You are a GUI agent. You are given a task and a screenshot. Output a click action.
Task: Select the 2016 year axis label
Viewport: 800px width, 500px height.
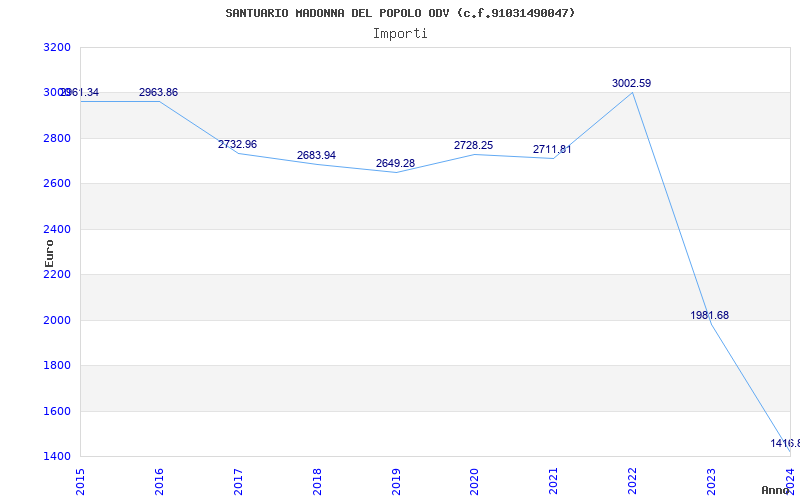(159, 482)
